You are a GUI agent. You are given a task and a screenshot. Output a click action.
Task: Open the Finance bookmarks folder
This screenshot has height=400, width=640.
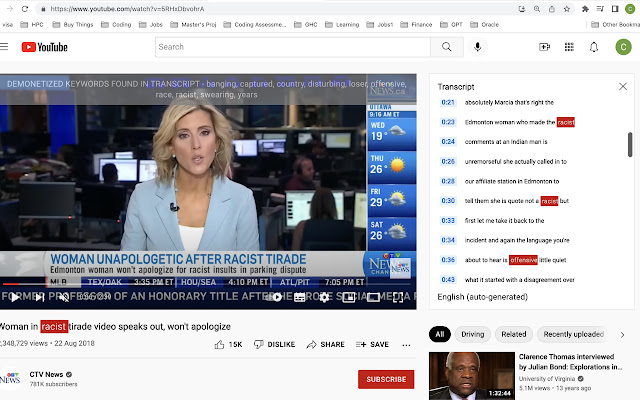point(416,24)
